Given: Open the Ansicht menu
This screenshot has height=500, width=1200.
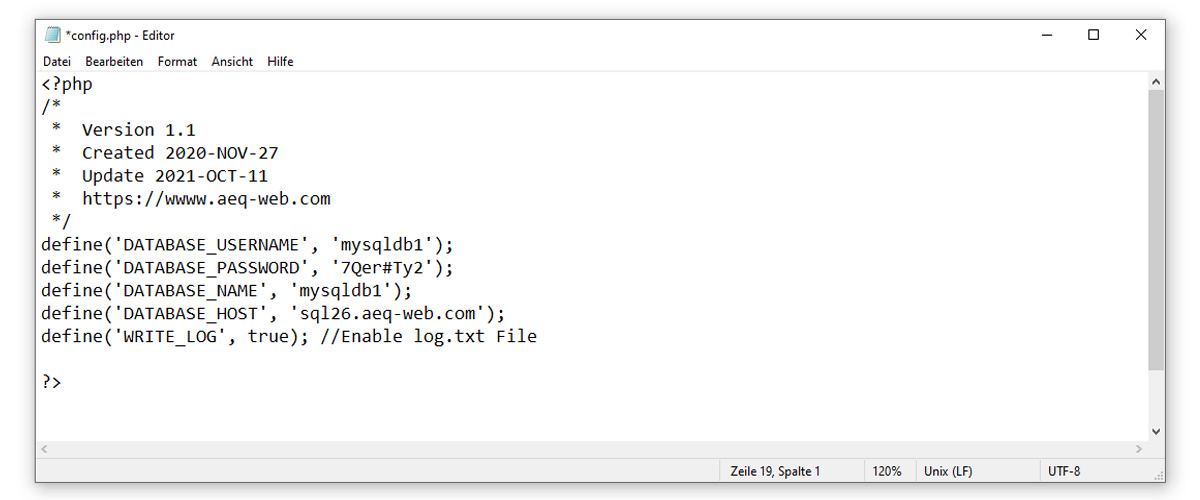Looking at the screenshot, I should pos(232,62).
